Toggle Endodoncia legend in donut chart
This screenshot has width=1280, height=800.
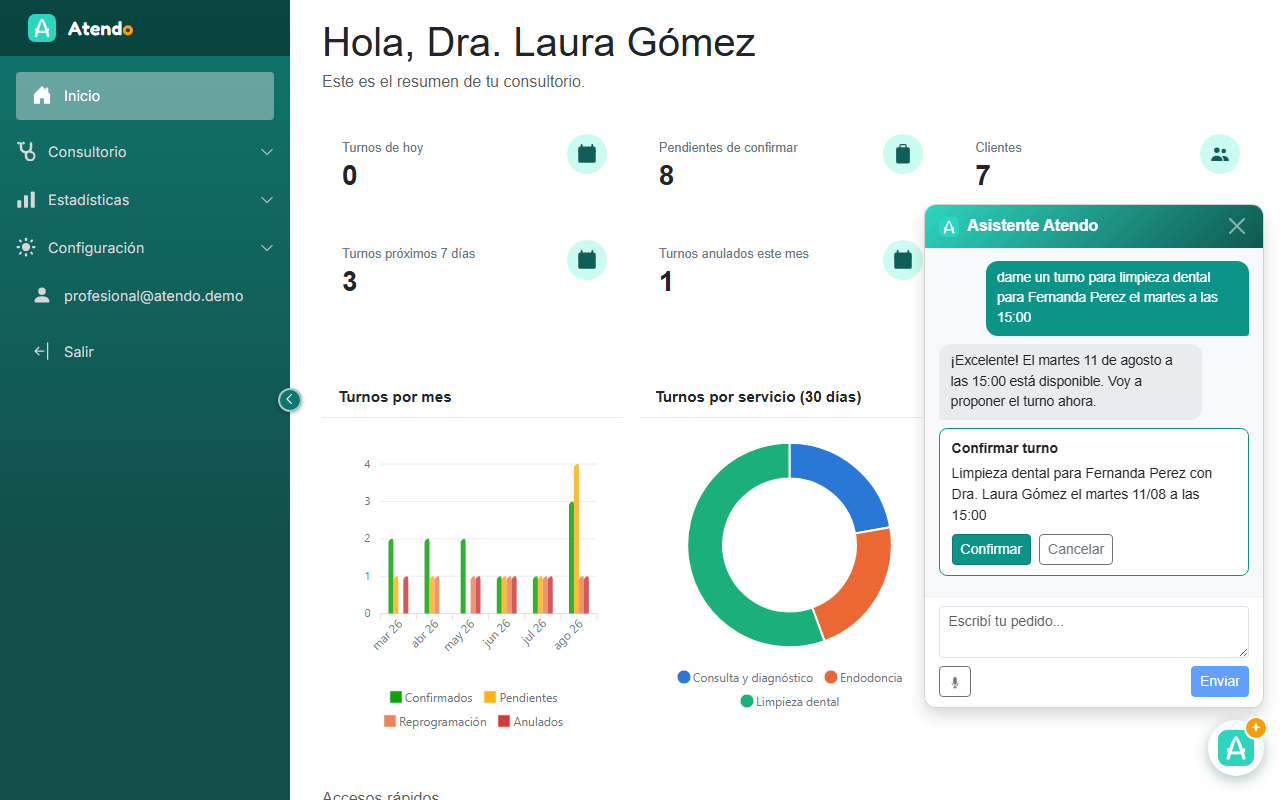click(863, 678)
